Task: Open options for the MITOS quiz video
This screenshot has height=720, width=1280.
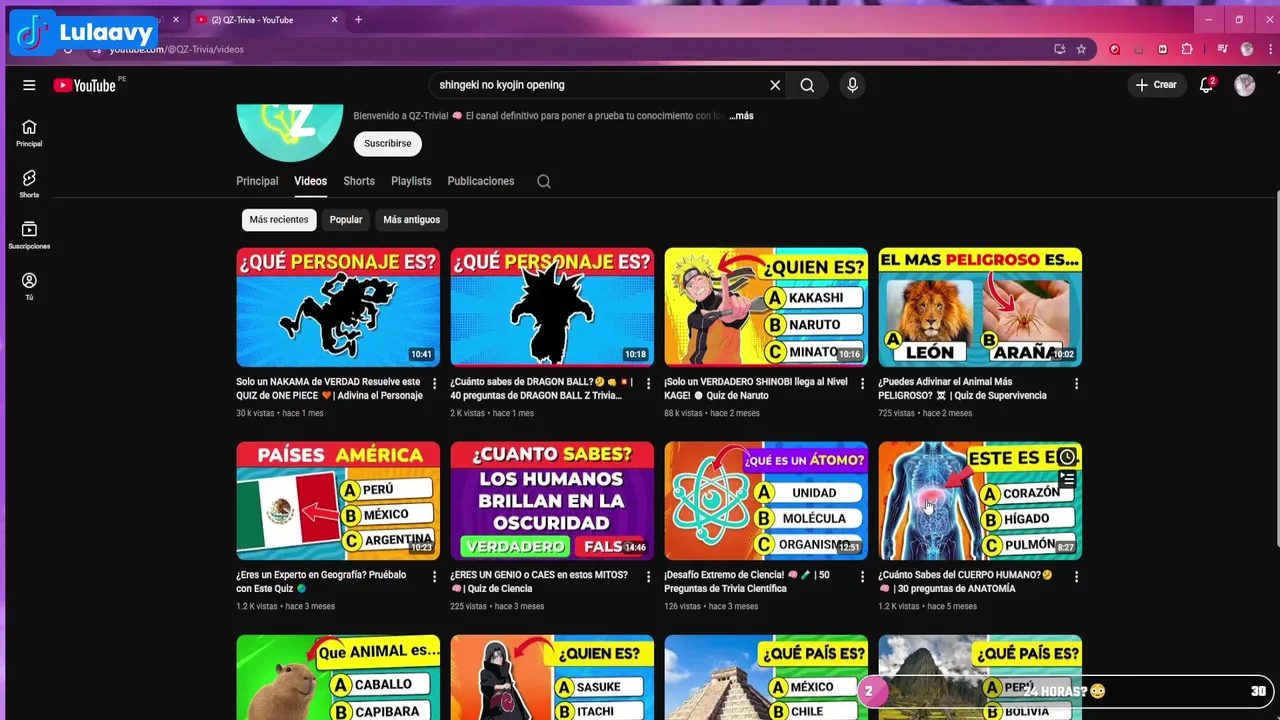Action: point(648,577)
